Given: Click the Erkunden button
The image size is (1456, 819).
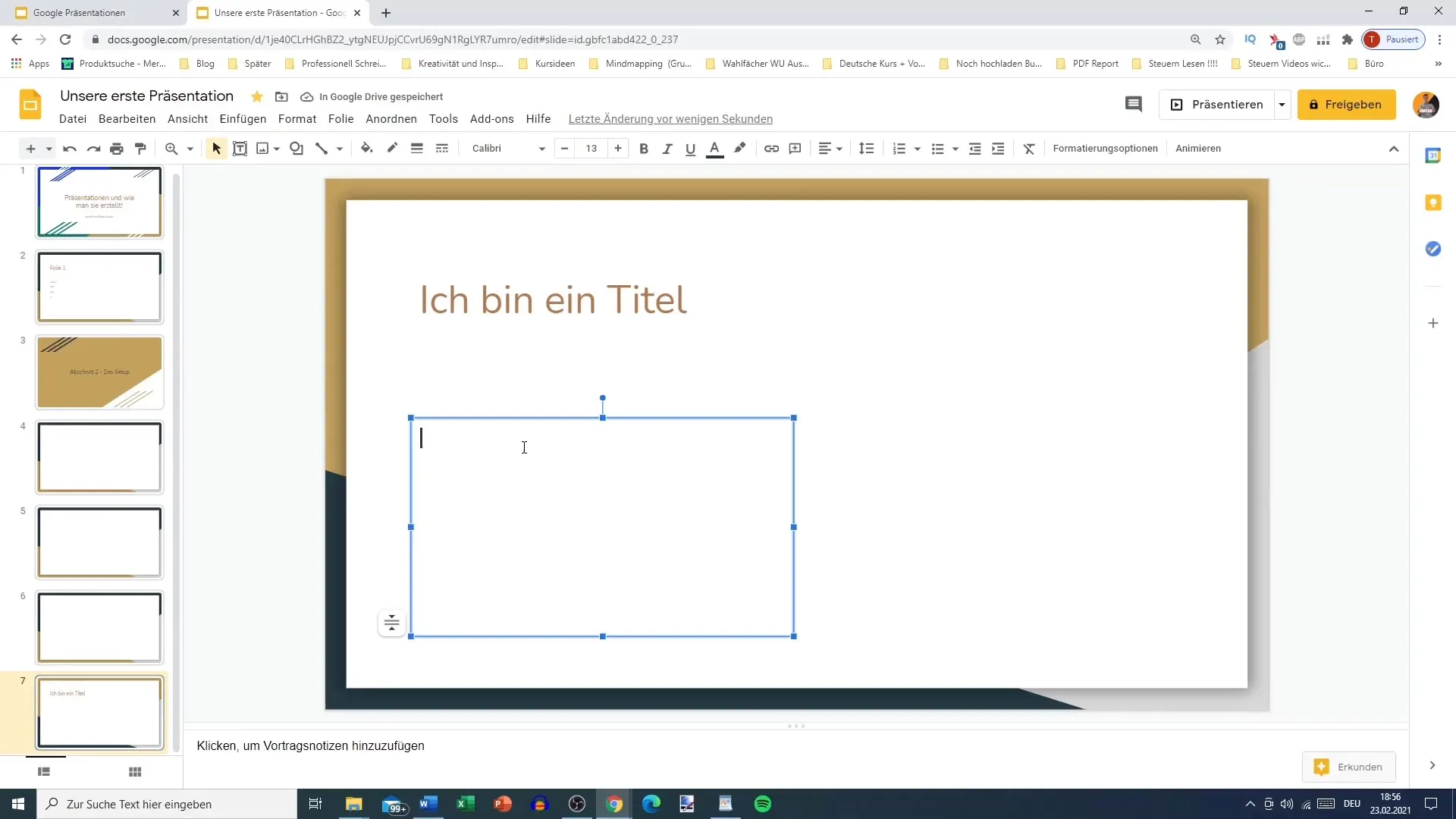Looking at the screenshot, I should coord(1348,767).
